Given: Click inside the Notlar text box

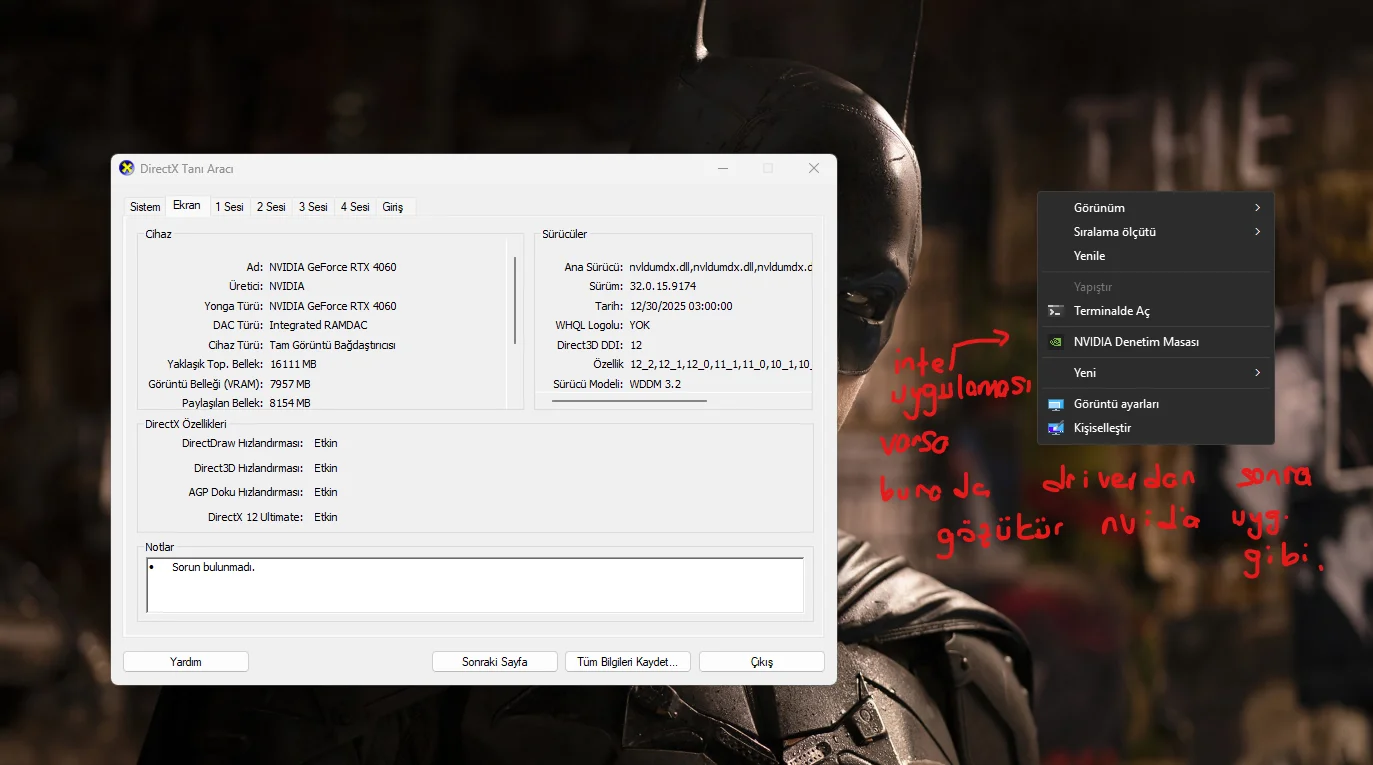Looking at the screenshot, I should click(x=475, y=584).
